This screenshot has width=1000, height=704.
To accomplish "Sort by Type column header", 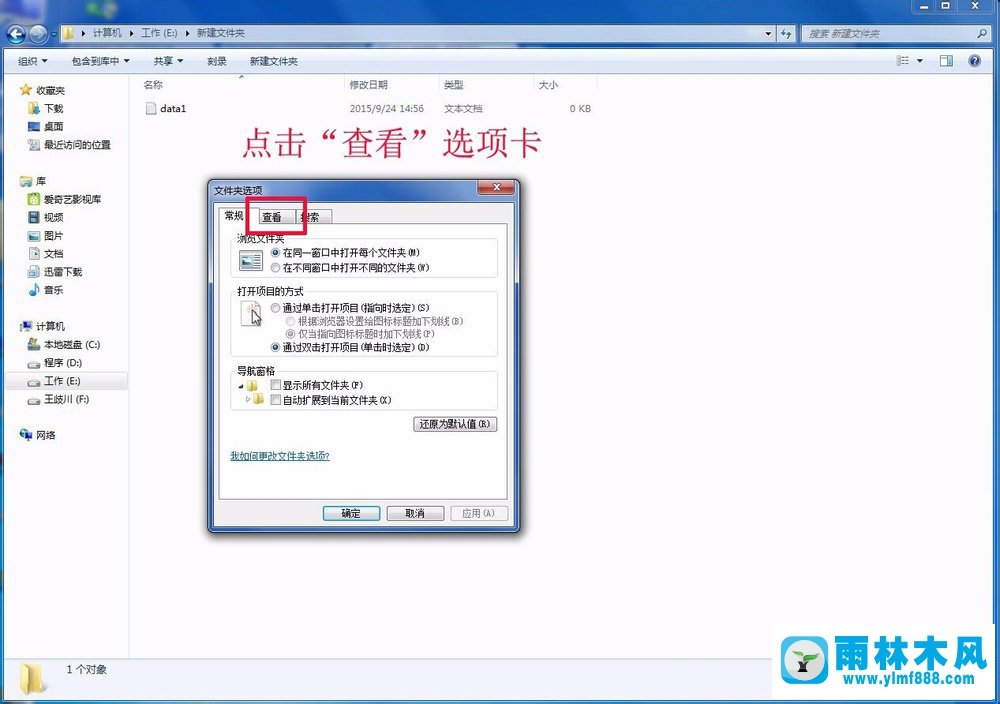I will pos(453,85).
